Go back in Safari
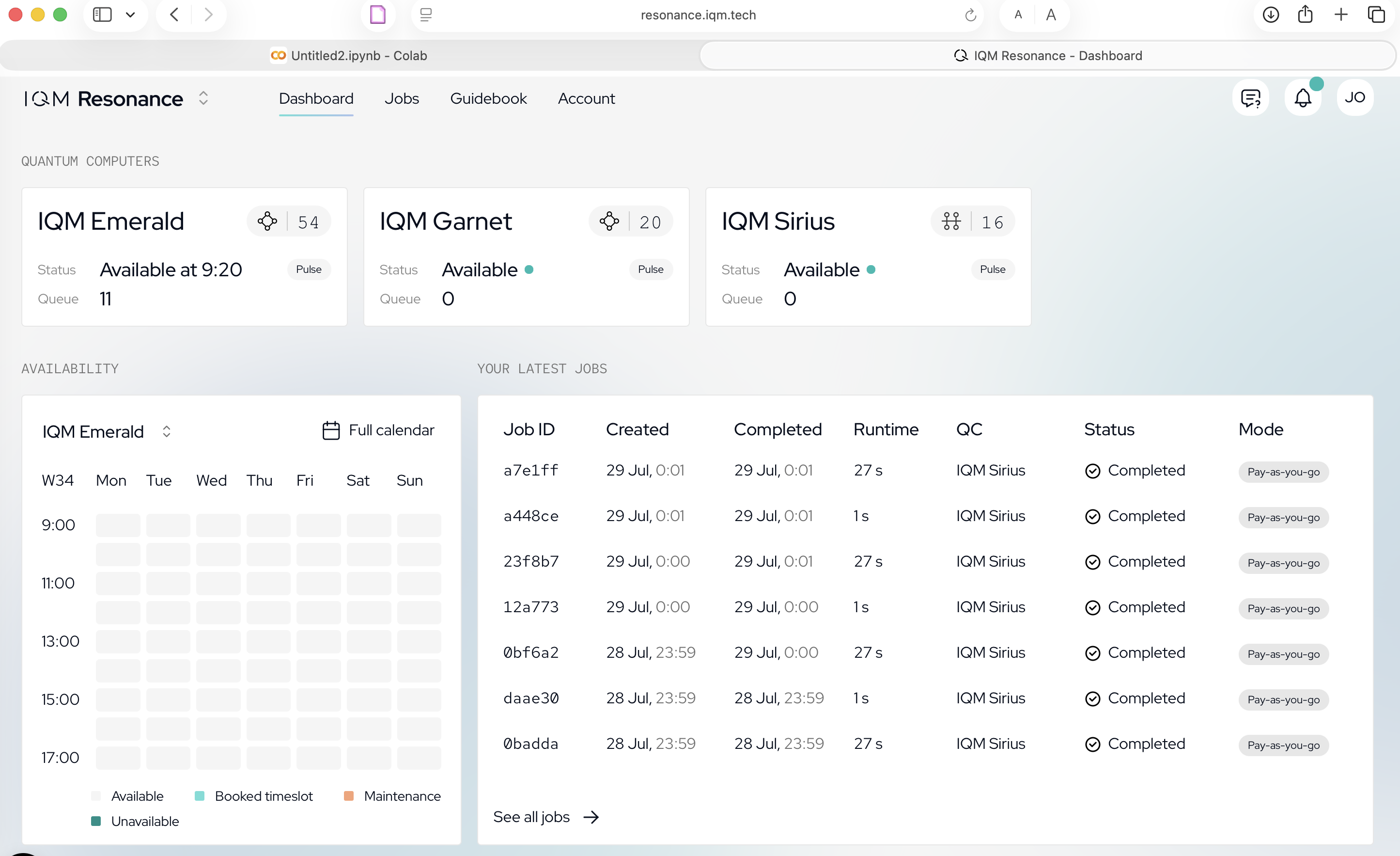 click(x=174, y=15)
